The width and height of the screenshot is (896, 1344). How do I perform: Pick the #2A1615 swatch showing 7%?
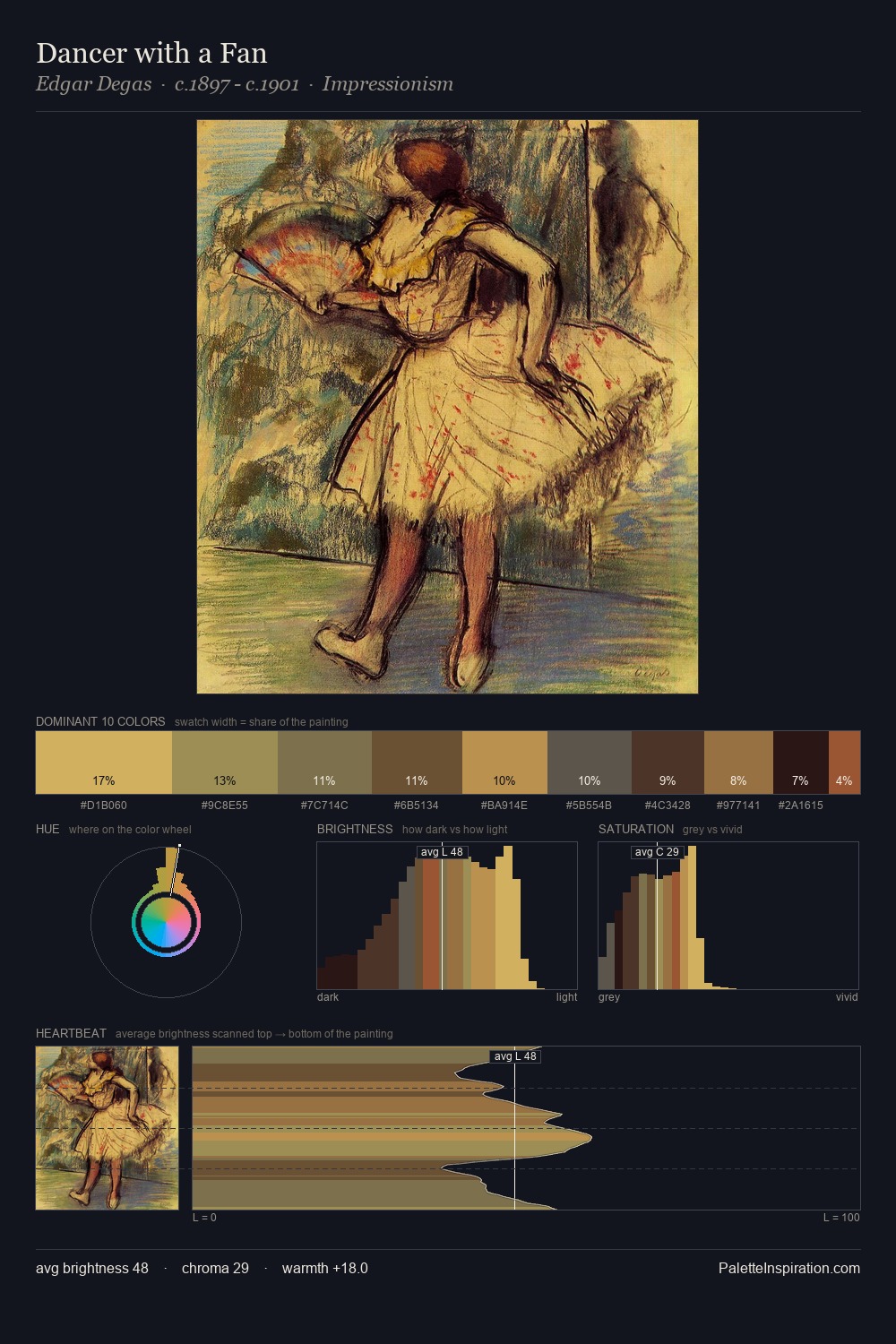click(x=801, y=762)
